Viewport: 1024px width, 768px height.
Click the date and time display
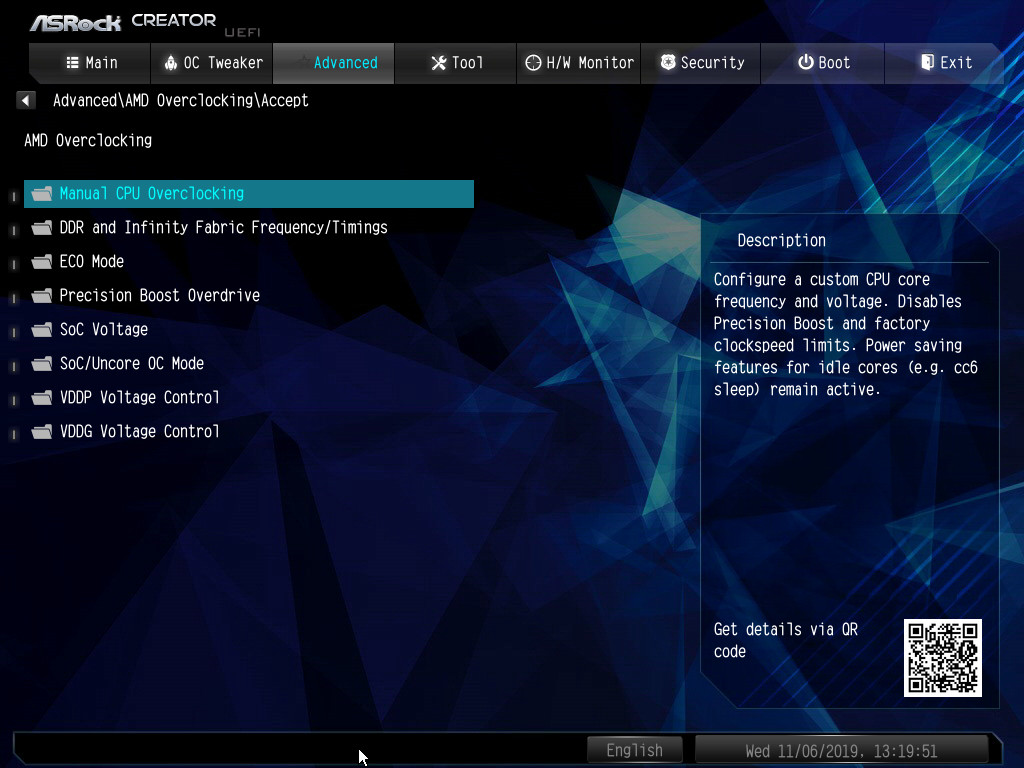[840, 750]
